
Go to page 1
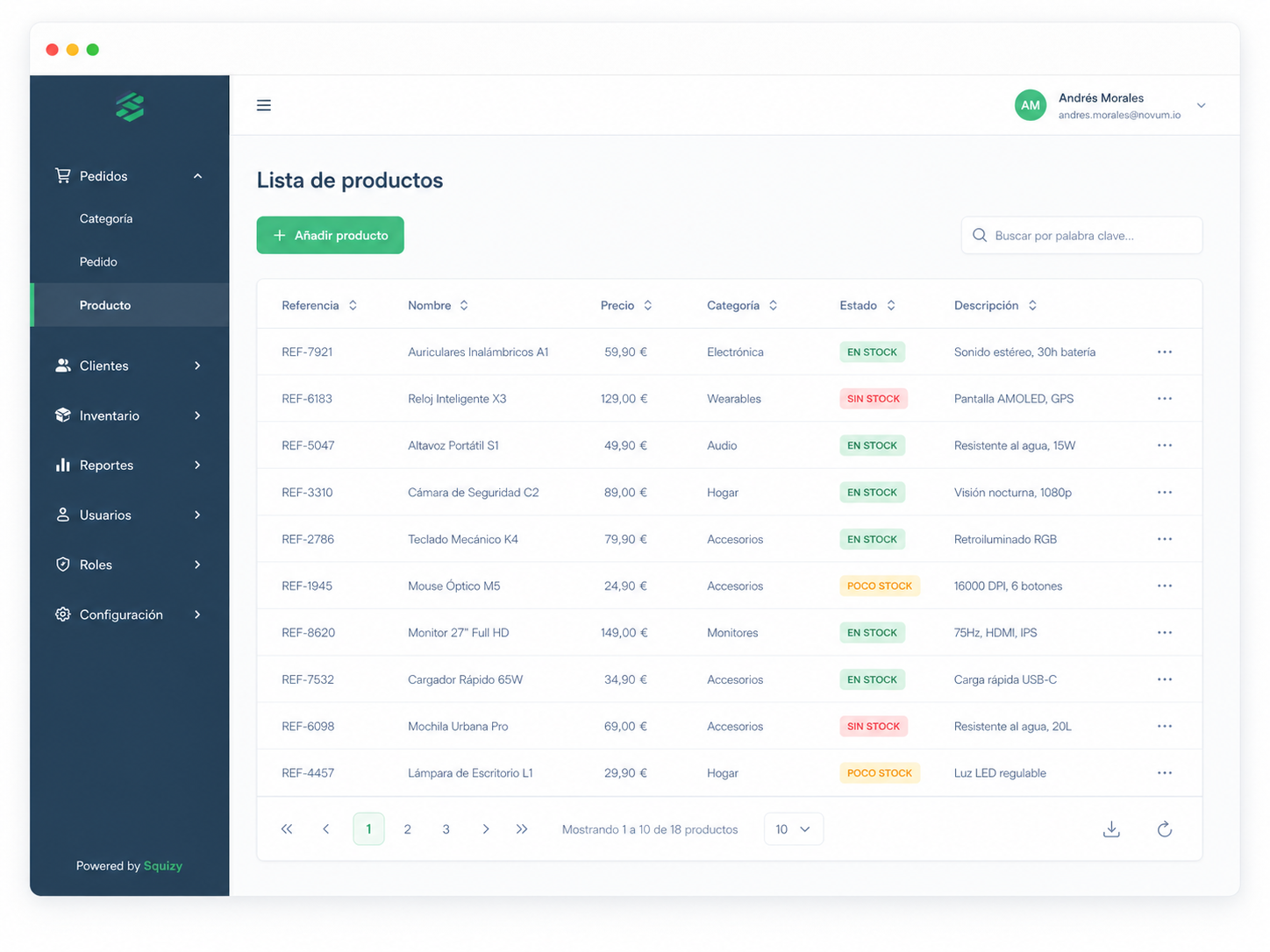click(368, 829)
